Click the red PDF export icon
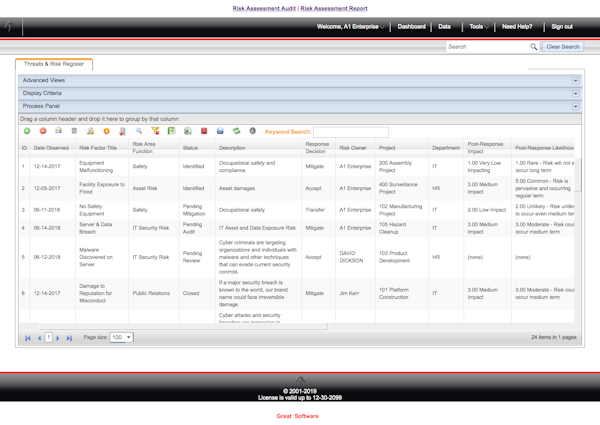 204,131
